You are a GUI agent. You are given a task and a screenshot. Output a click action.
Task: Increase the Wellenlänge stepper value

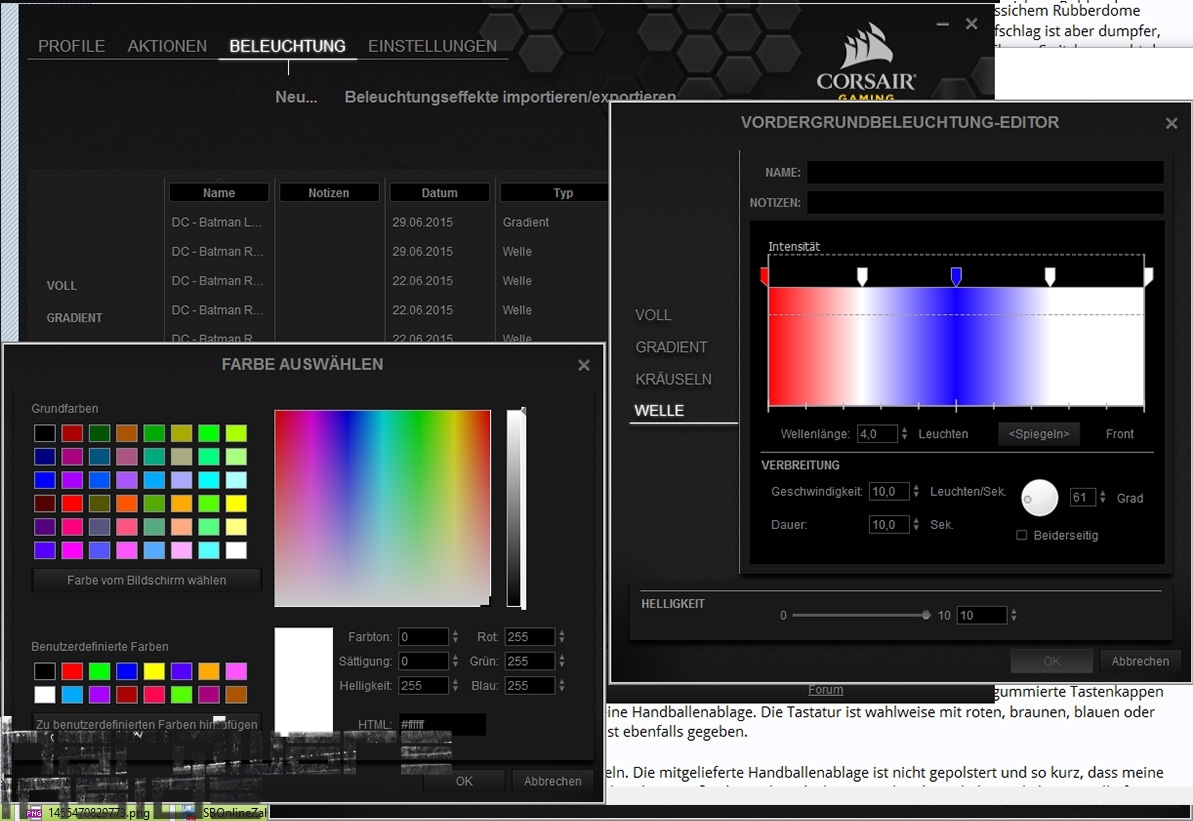(905, 430)
